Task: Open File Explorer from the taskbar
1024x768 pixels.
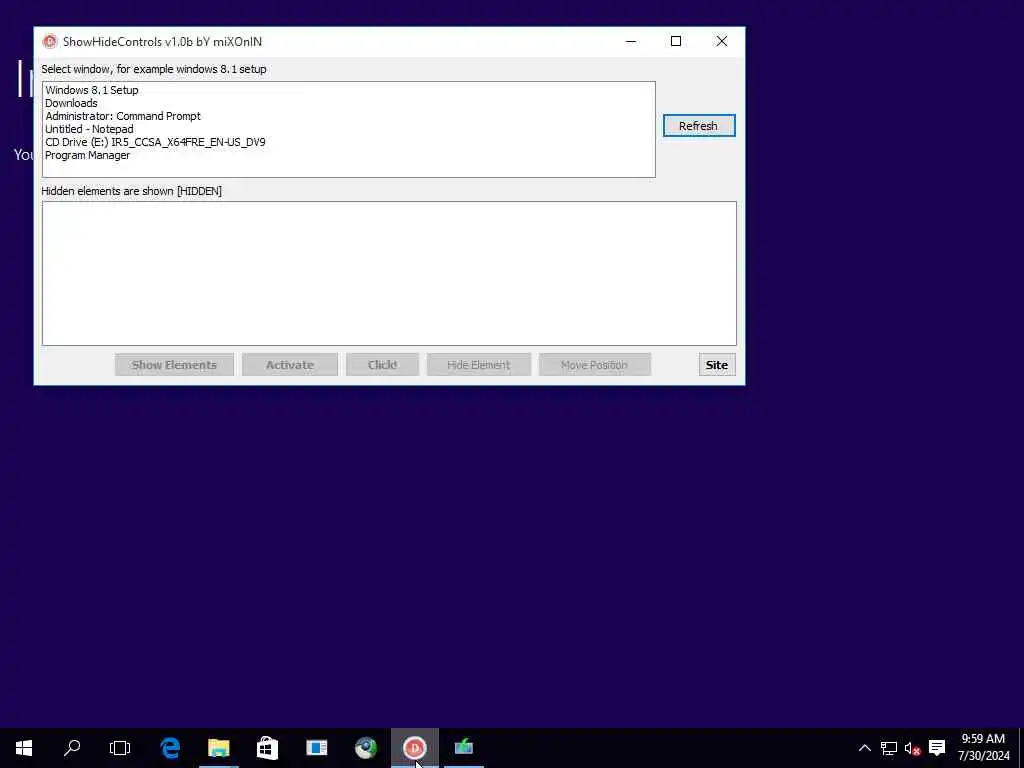Action: click(219, 748)
